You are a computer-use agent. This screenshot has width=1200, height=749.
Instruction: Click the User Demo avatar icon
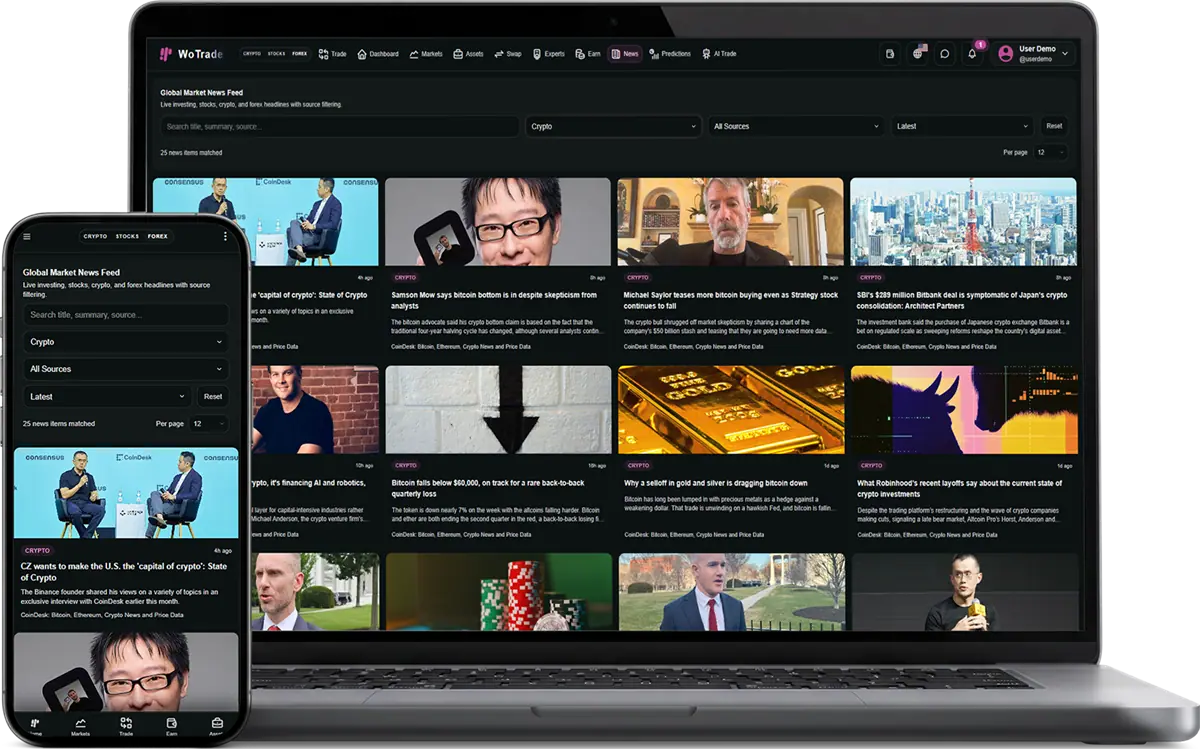1006,54
